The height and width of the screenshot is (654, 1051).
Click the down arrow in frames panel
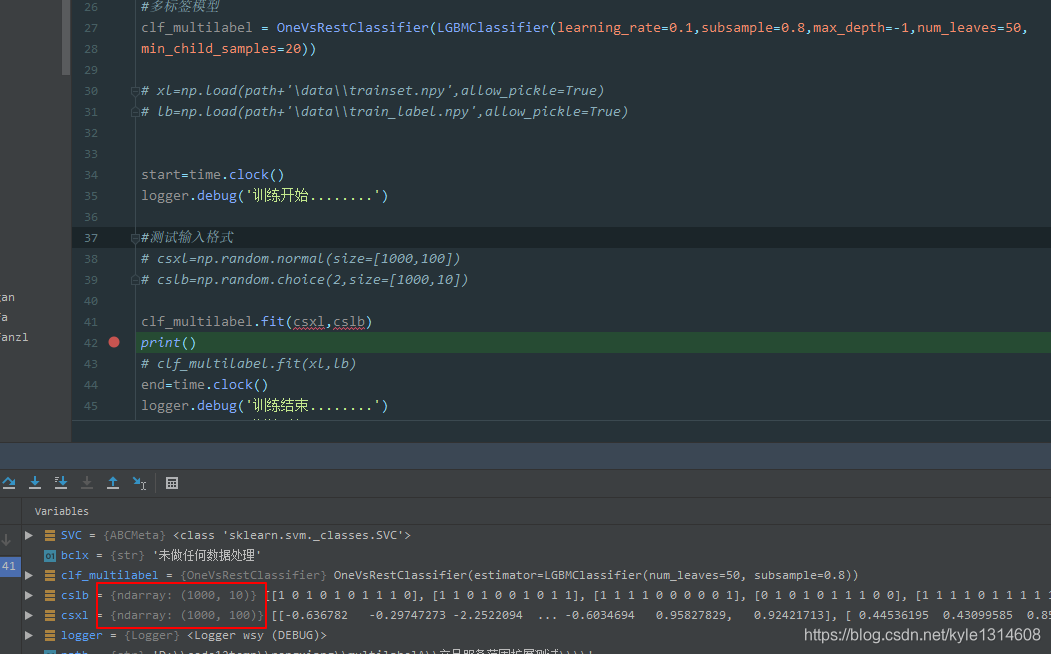tap(6, 539)
